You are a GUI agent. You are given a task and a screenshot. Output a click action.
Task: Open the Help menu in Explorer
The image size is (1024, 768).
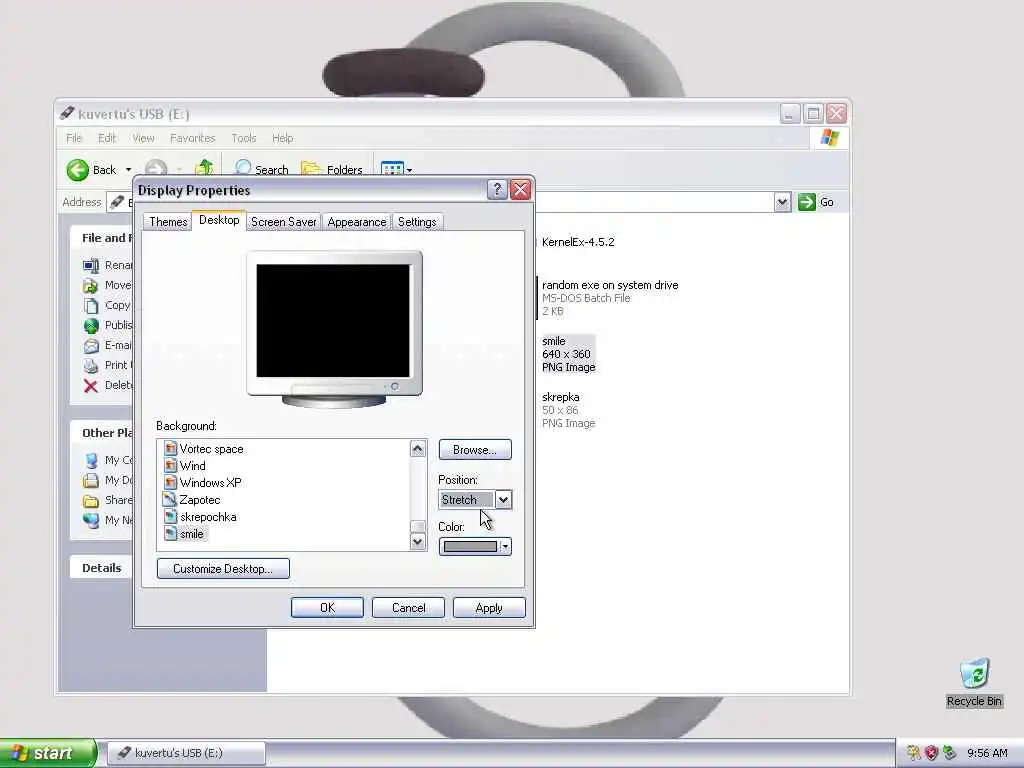tap(282, 138)
